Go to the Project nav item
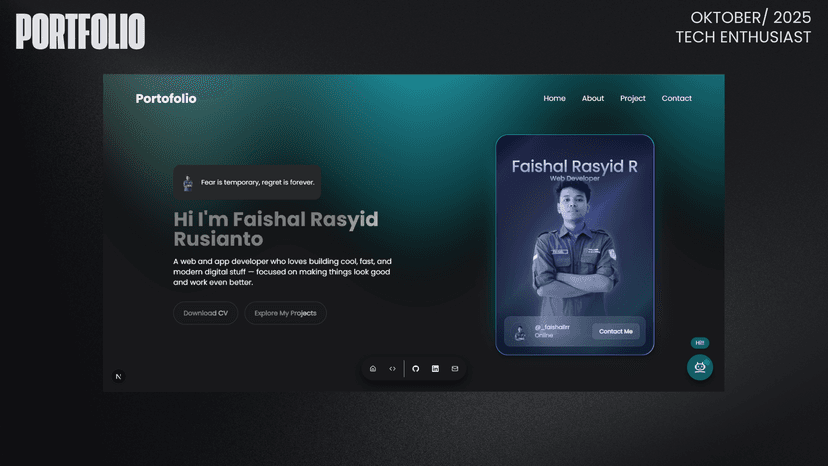828x466 pixels. click(x=633, y=98)
